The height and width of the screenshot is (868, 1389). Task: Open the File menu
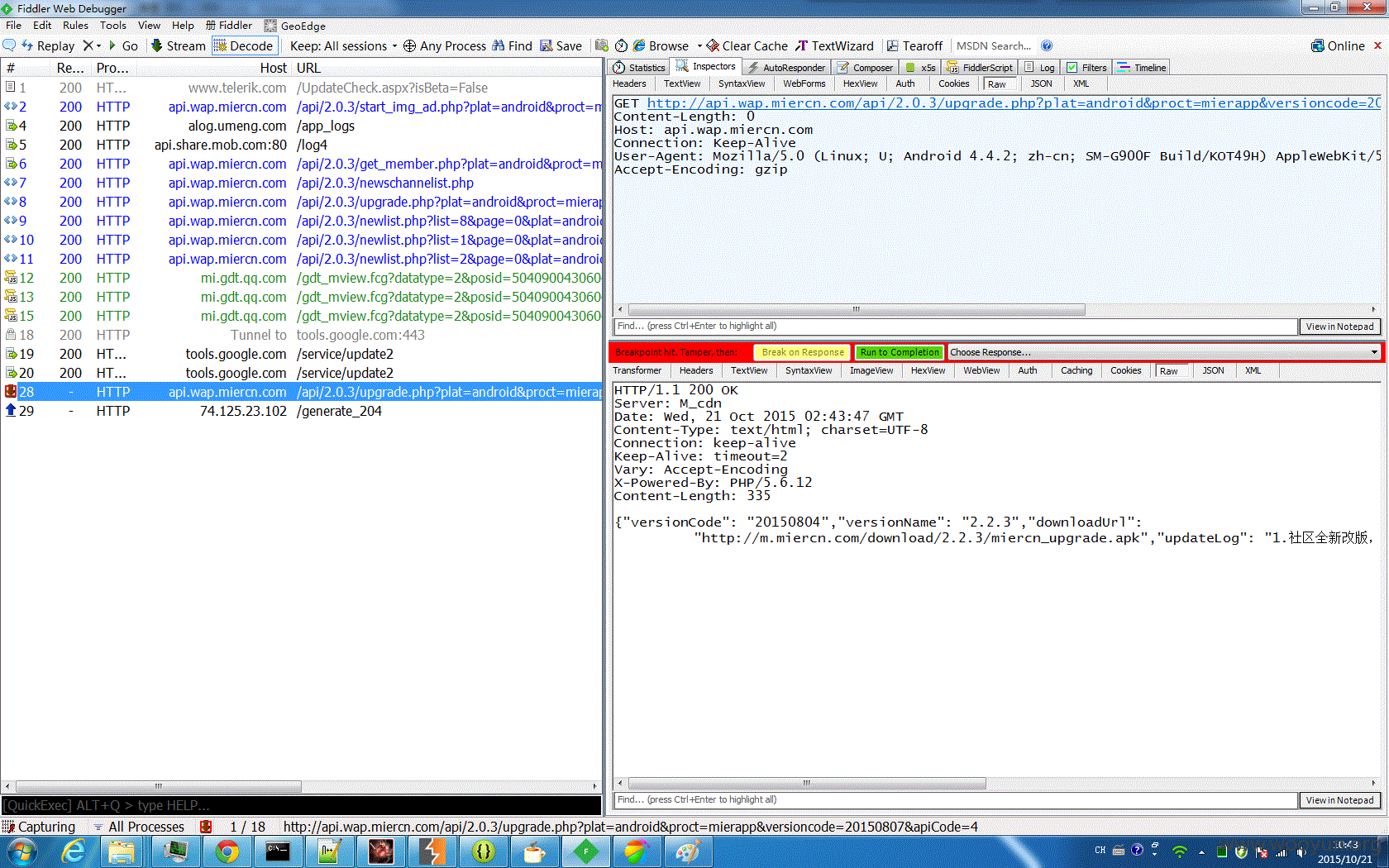click(x=13, y=26)
